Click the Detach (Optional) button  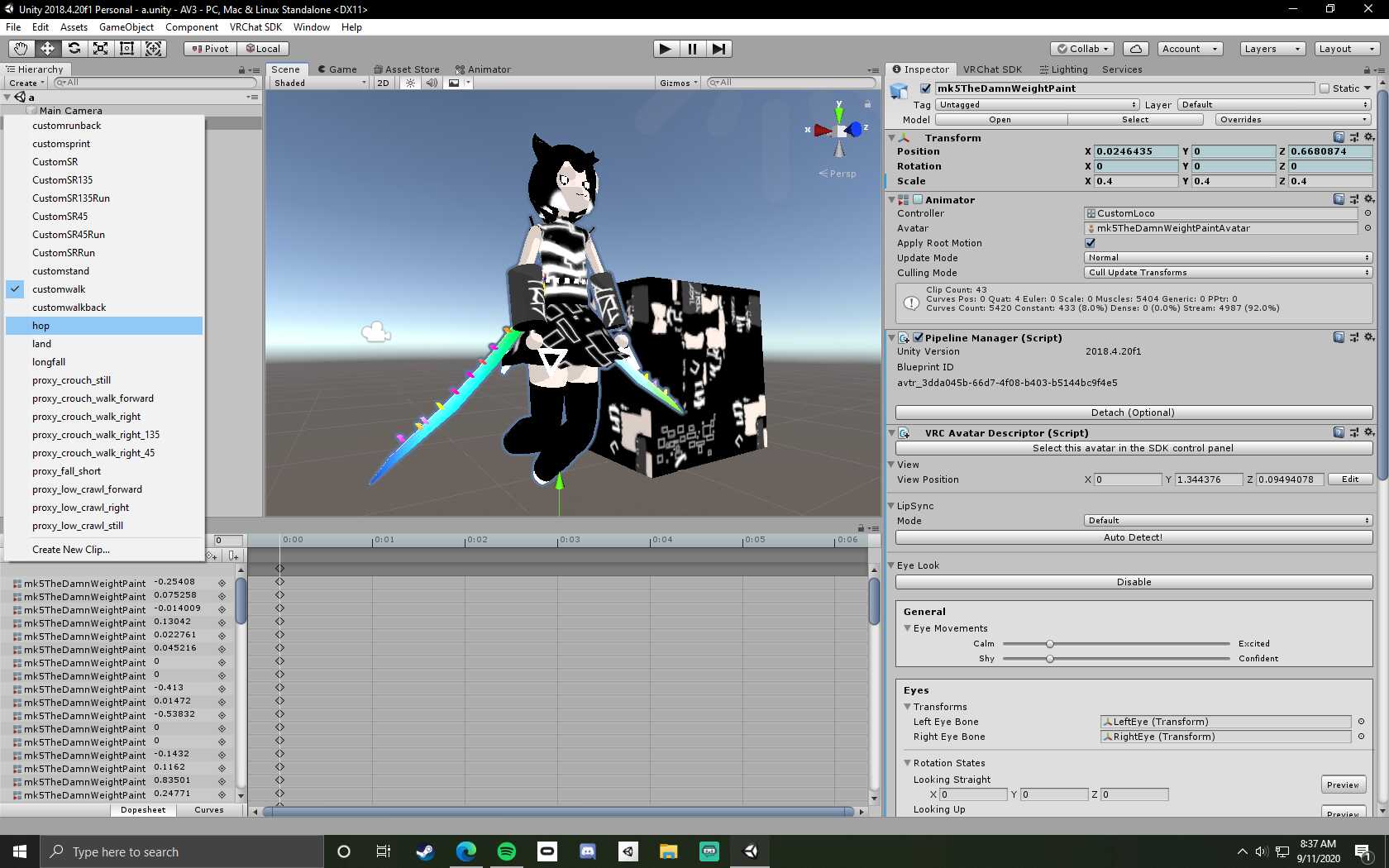tap(1134, 413)
